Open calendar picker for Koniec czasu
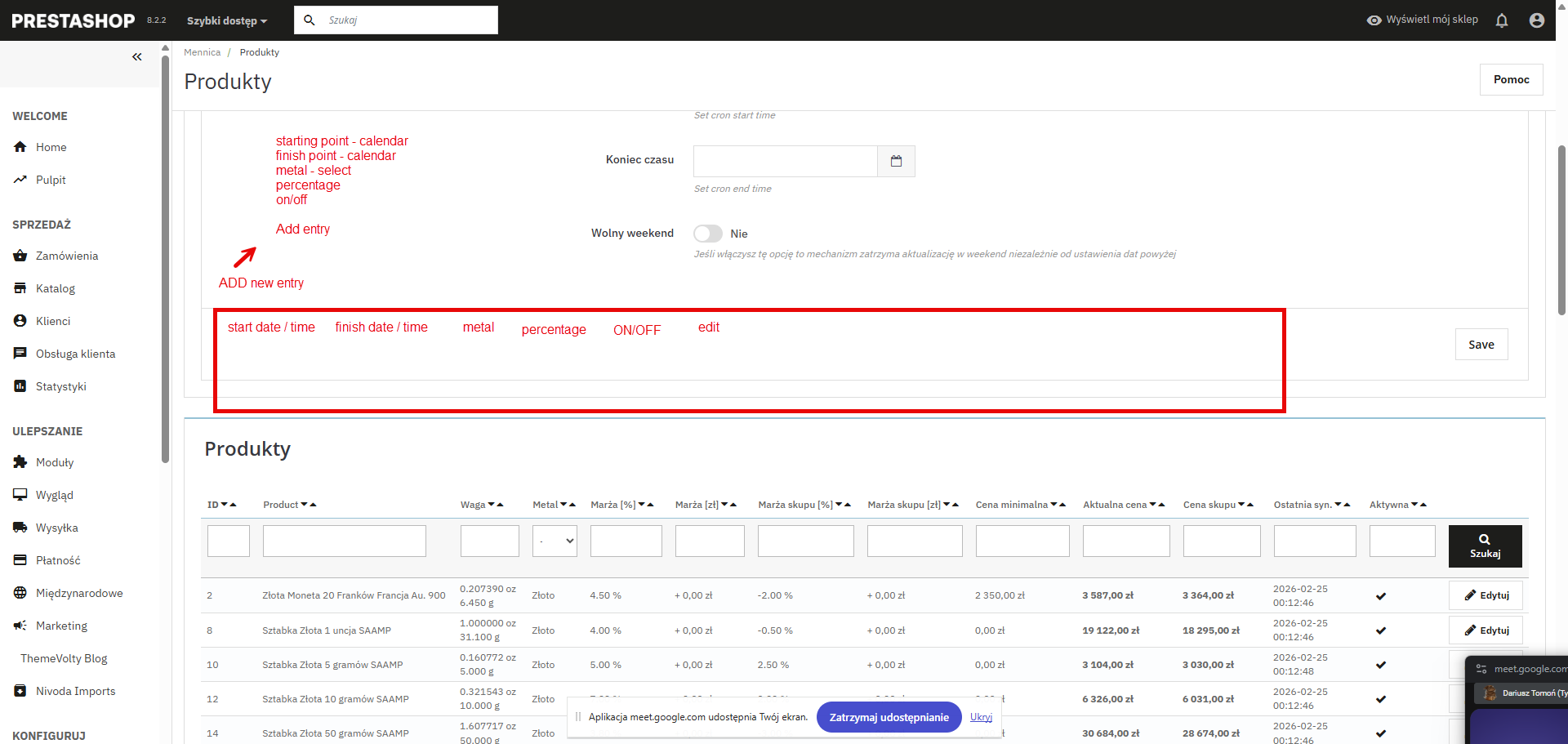 [896, 161]
